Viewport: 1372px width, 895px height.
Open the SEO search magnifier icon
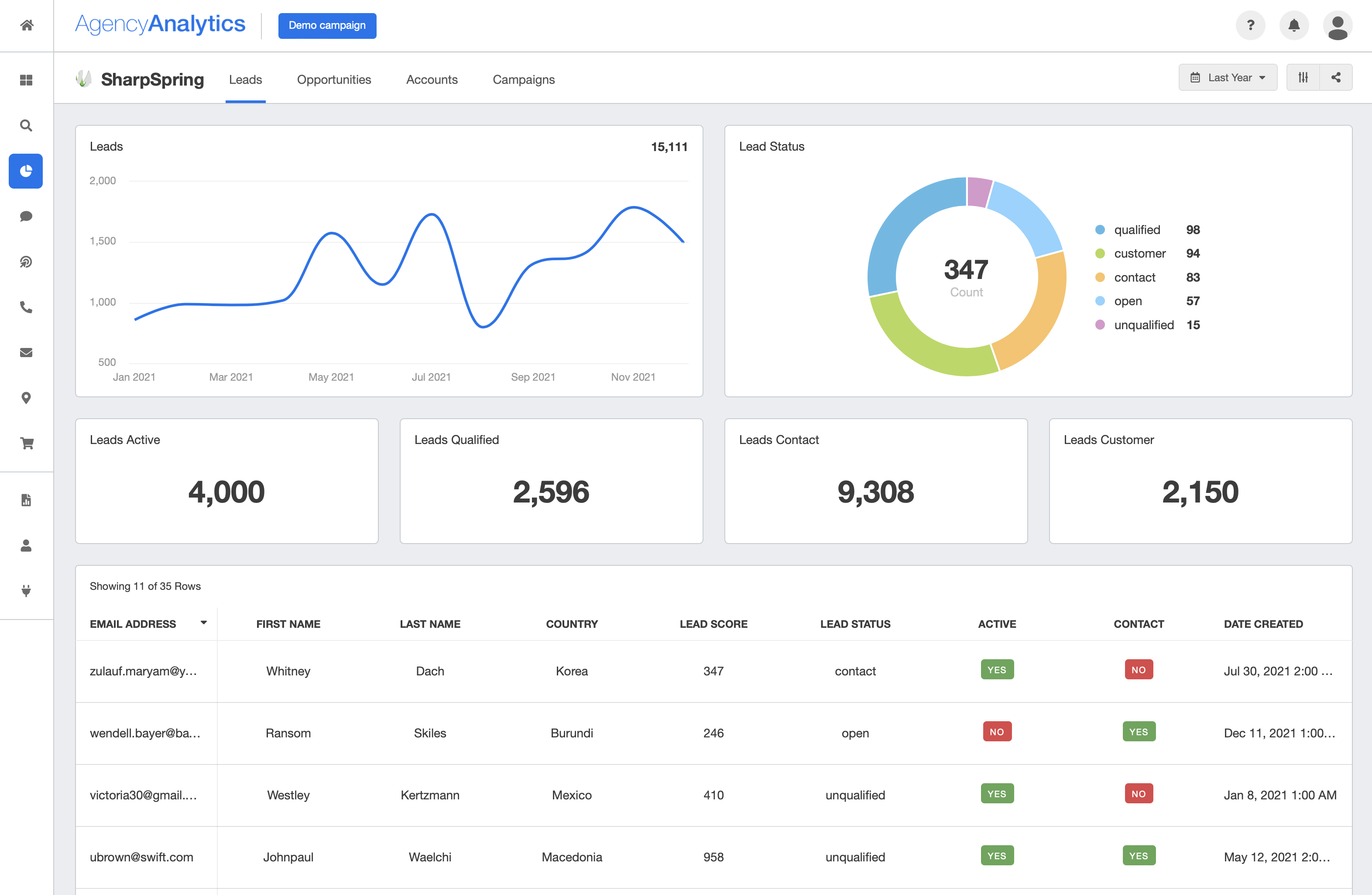tap(26, 125)
